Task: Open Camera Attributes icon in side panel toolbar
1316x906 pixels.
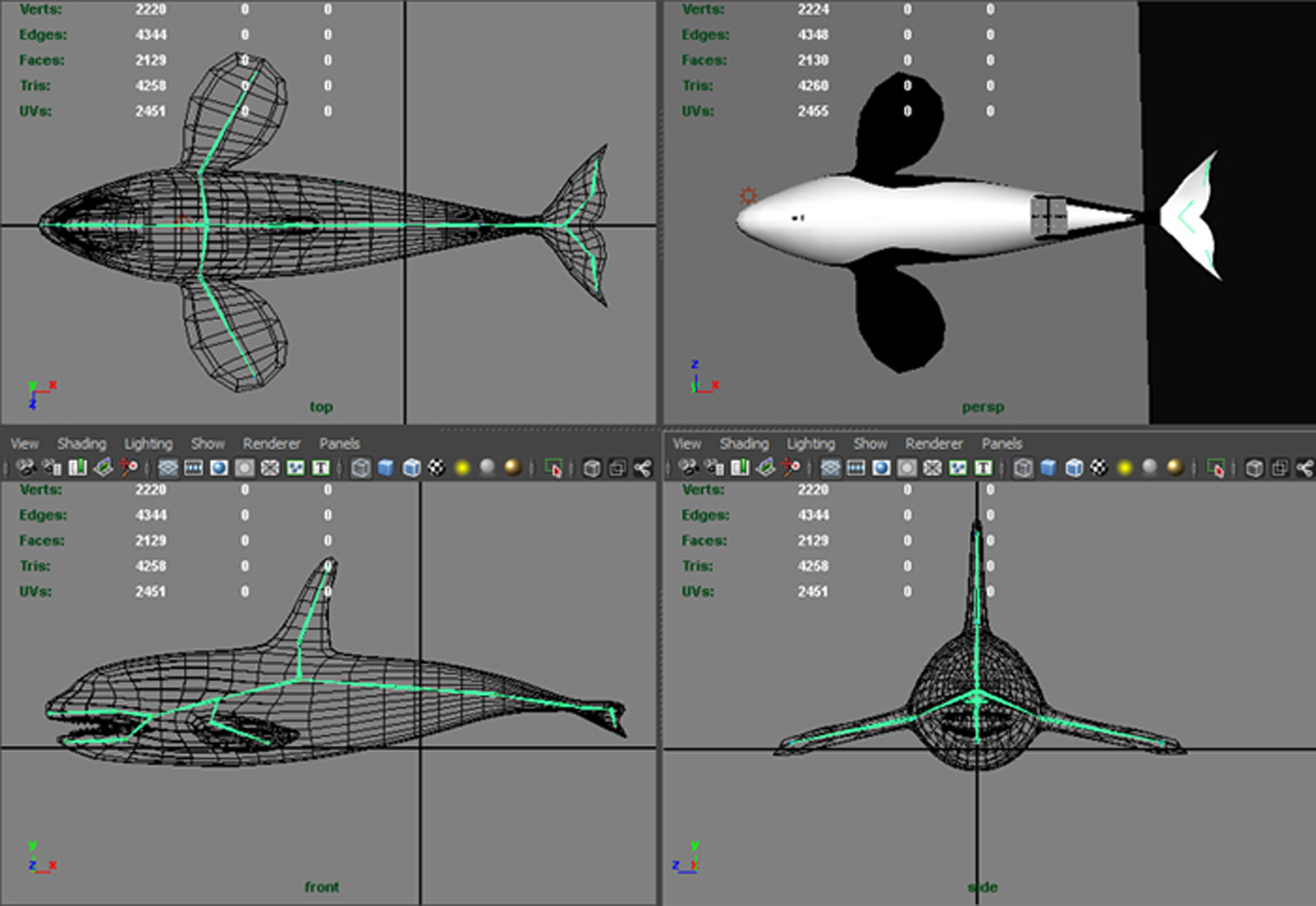Action: (x=715, y=468)
